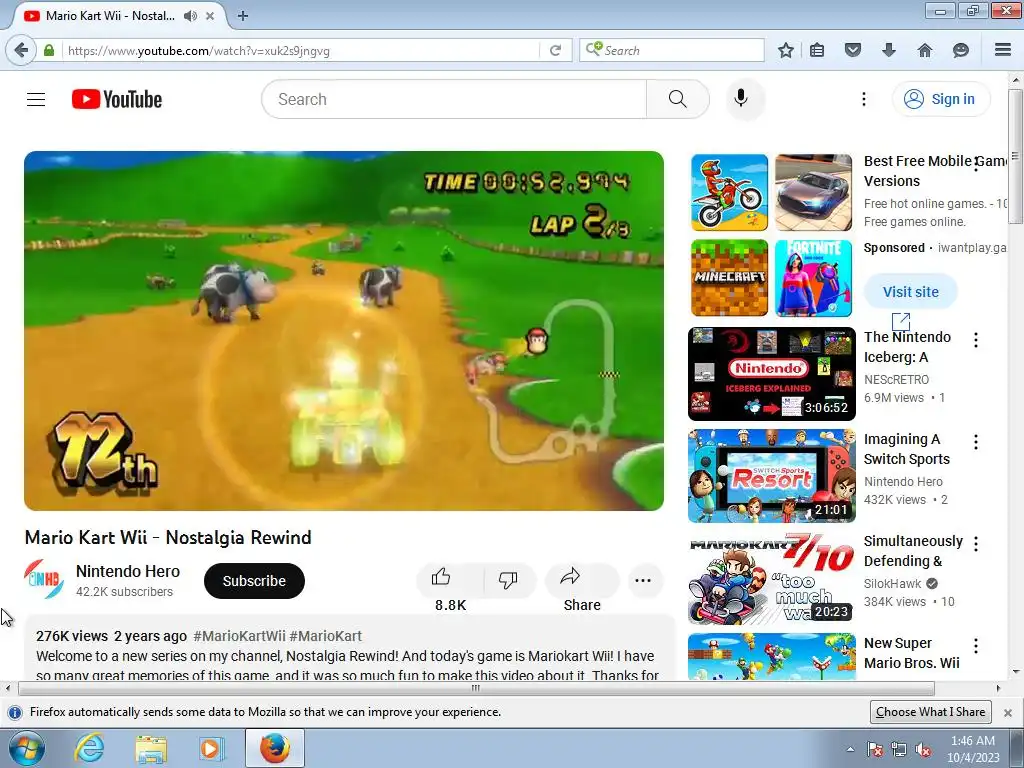Click the YouTube search input
The height and width of the screenshot is (768, 1024).
[454, 99]
